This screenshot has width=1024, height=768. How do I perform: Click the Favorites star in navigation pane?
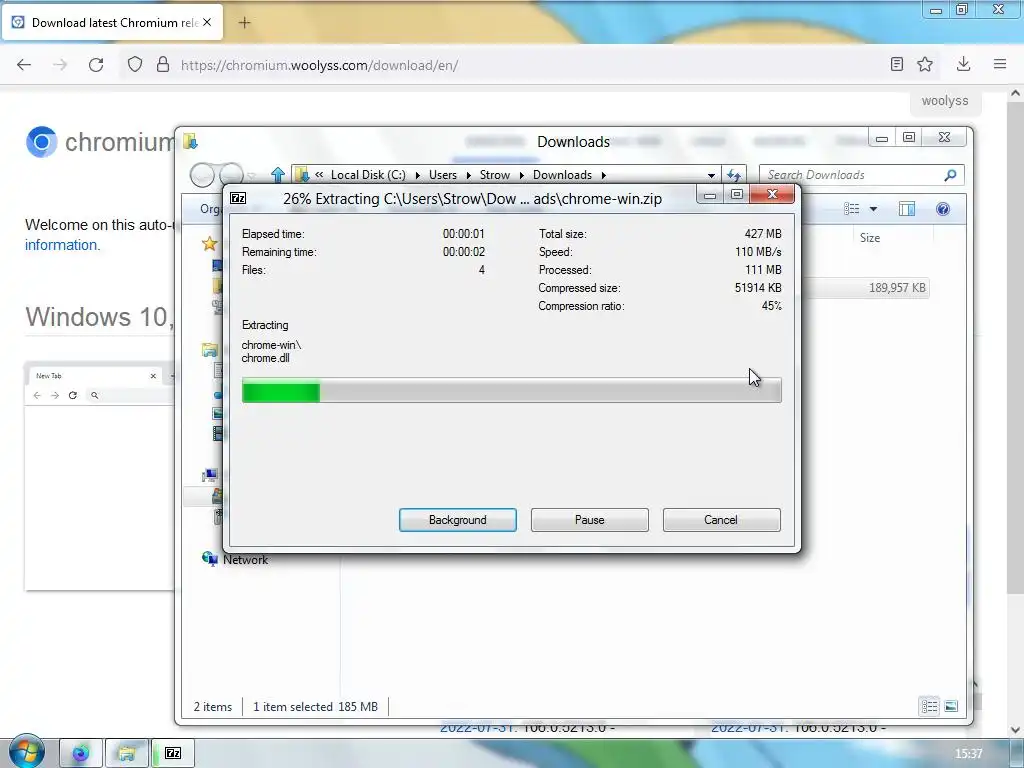tap(209, 244)
